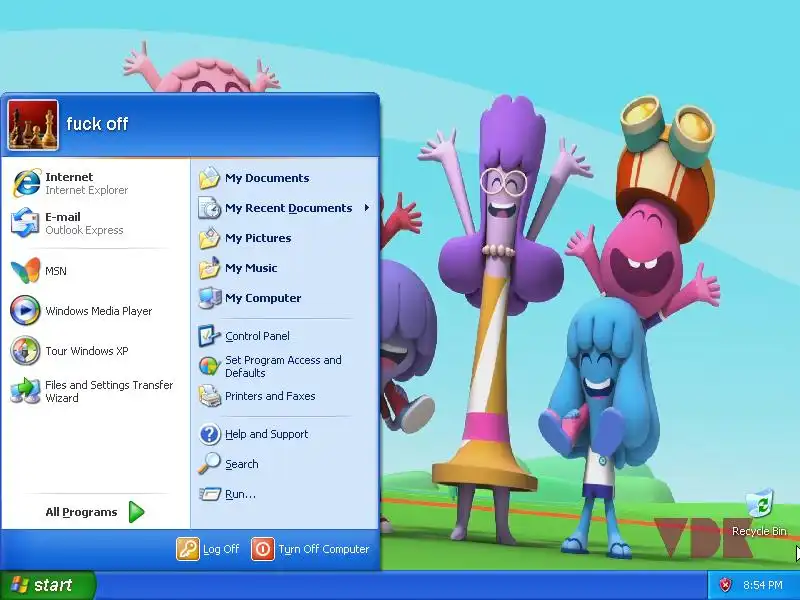This screenshot has width=800, height=600.
Task: Click the Log Off key icon
Action: tap(188, 549)
